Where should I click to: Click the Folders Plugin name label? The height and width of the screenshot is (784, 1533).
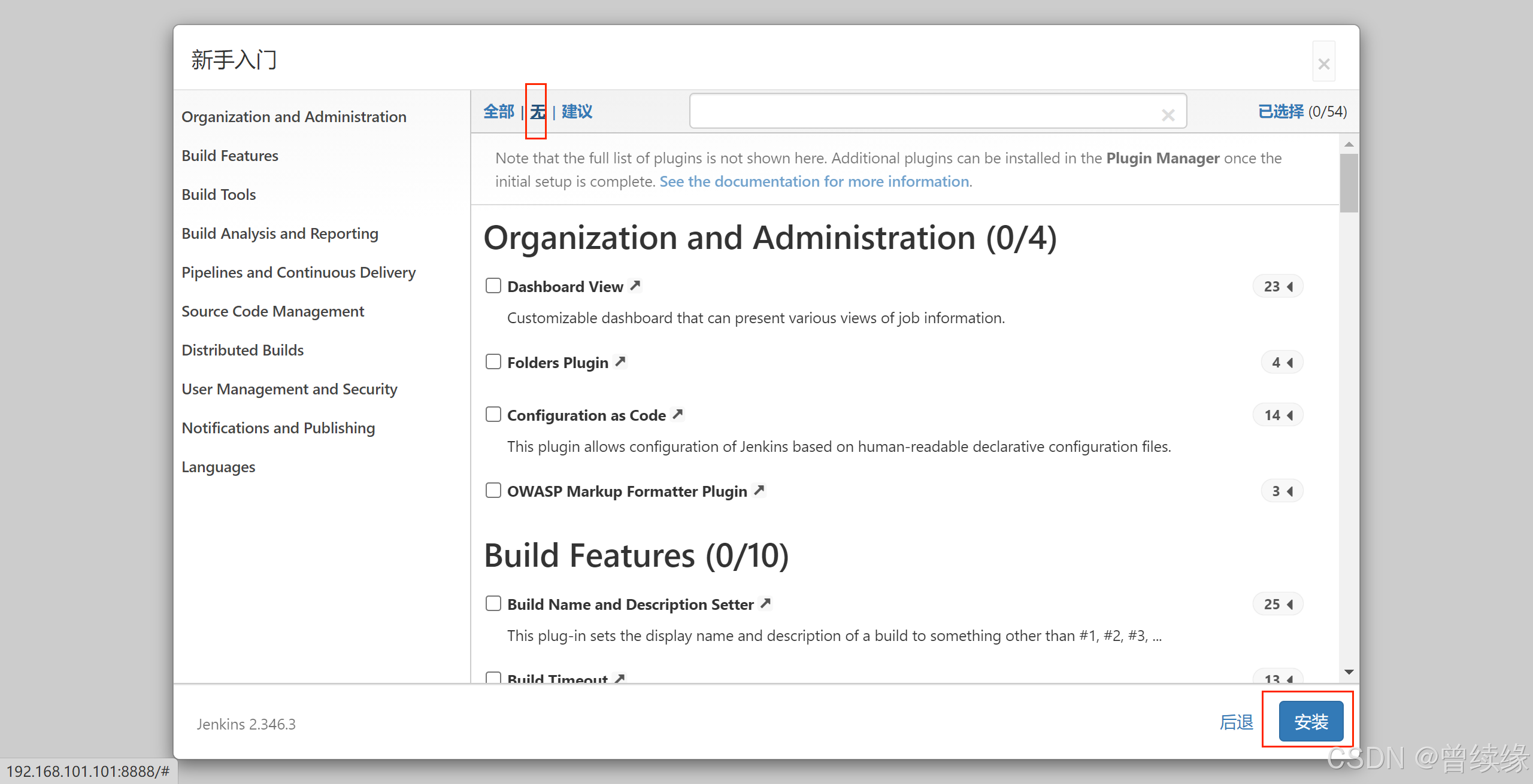[558, 363]
